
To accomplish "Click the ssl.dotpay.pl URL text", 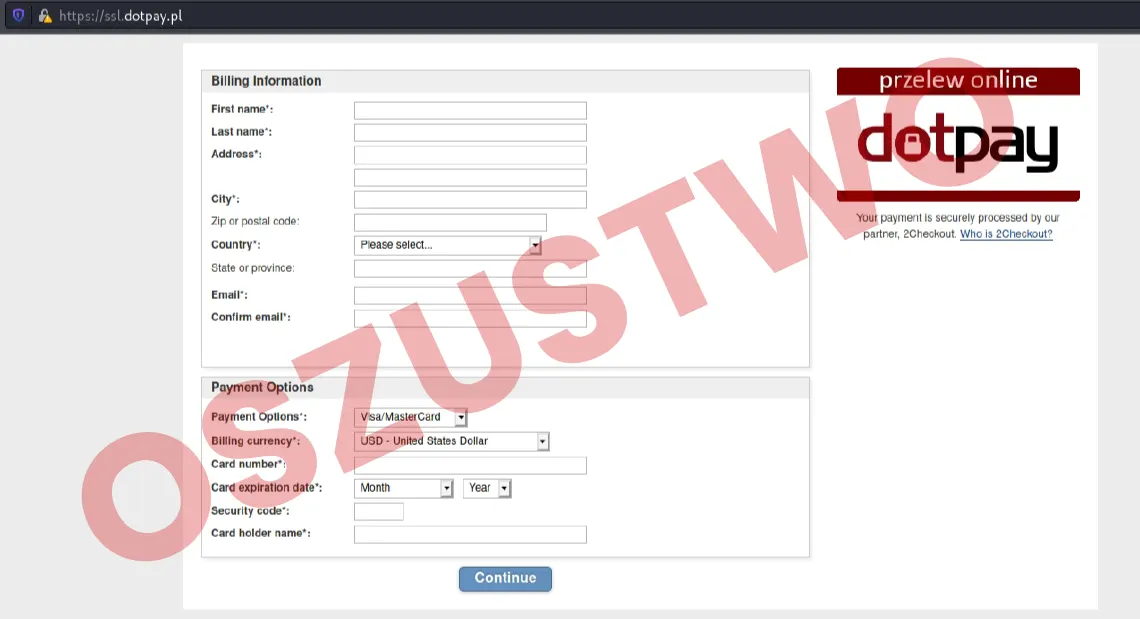I will tap(121, 15).
